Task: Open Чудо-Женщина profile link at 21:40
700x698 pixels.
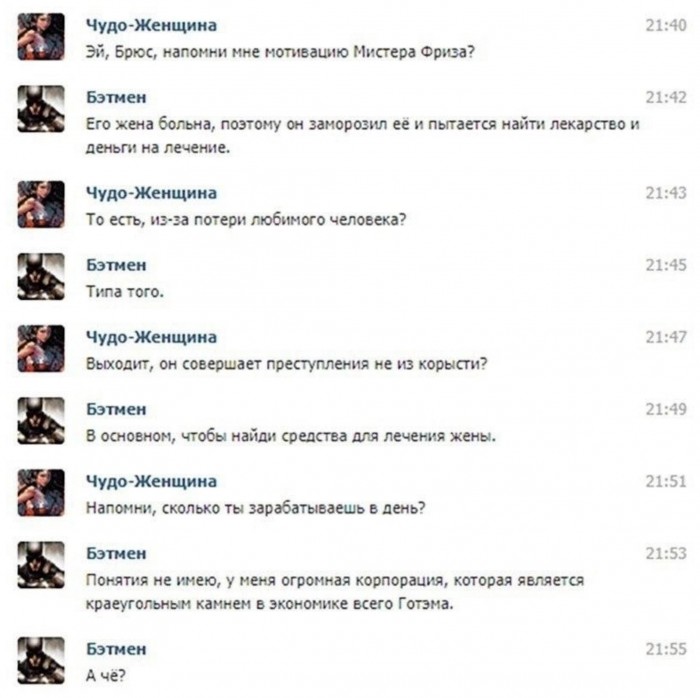Action: [x=151, y=25]
